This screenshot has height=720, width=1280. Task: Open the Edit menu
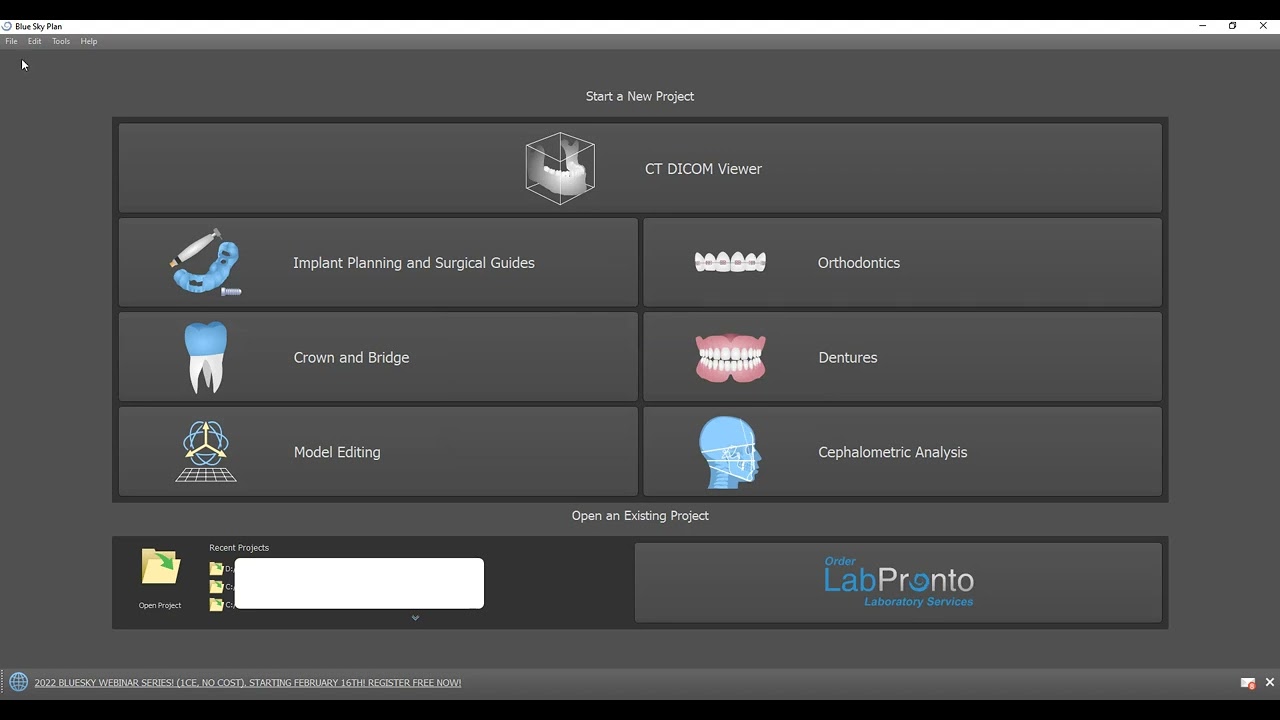[34, 41]
